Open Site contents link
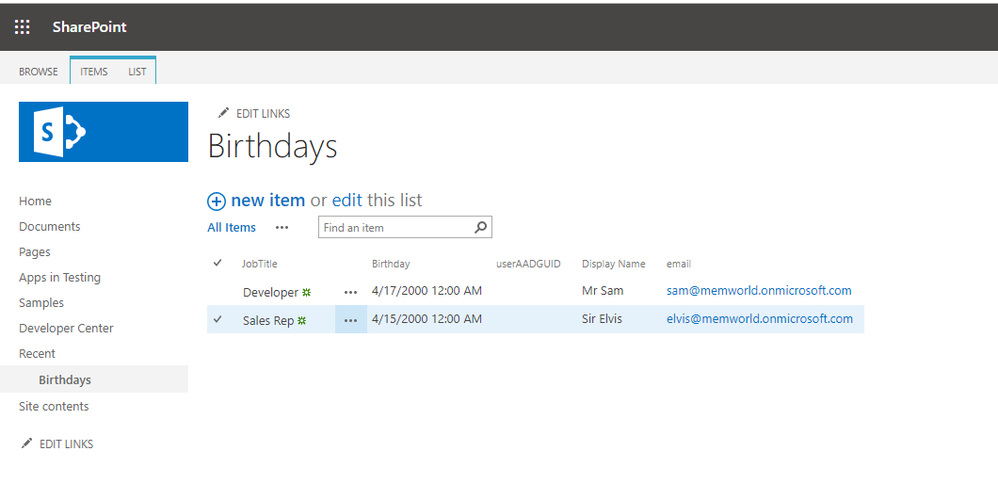Image resolution: width=998 pixels, height=484 pixels. point(54,406)
